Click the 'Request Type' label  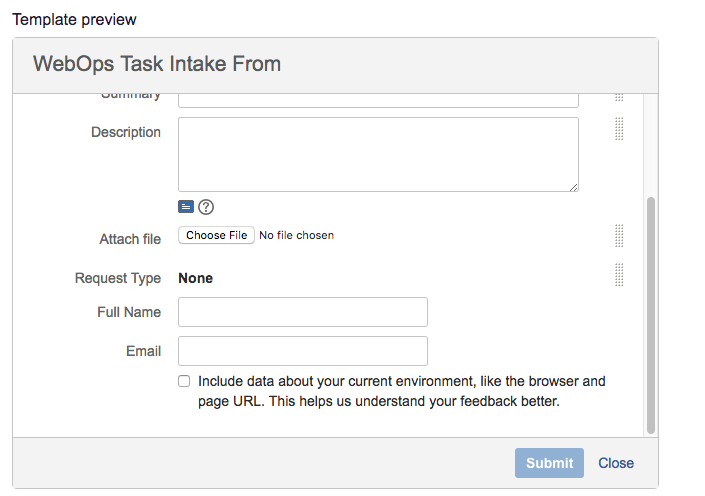click(x=118, y=278)
